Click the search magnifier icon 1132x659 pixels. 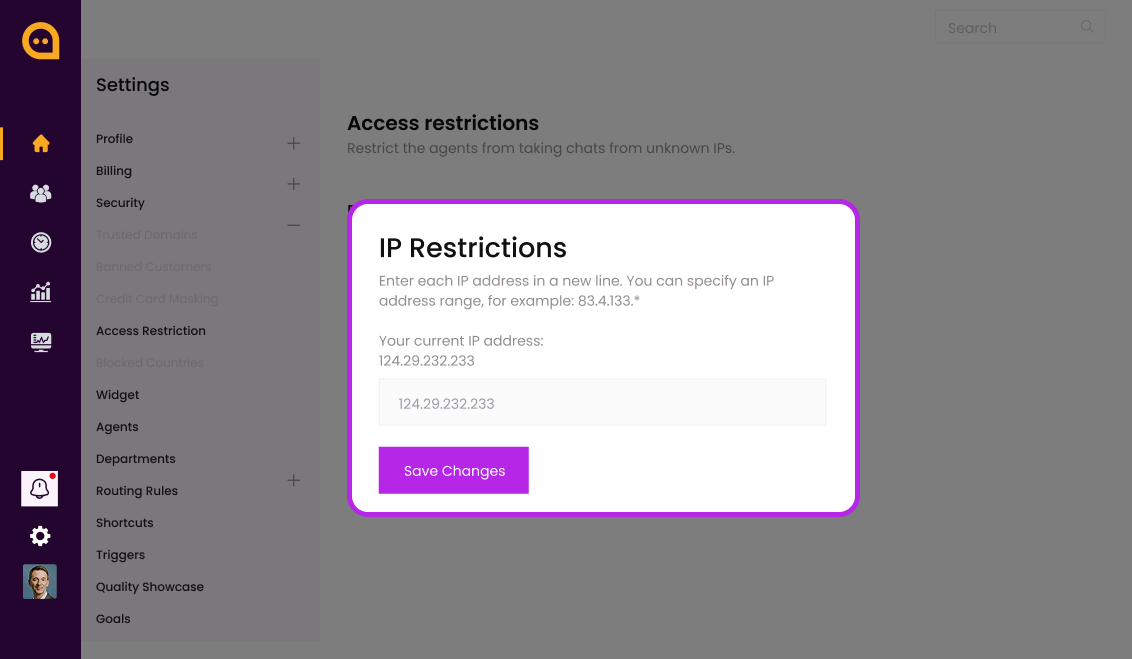tap(1087, 27)
